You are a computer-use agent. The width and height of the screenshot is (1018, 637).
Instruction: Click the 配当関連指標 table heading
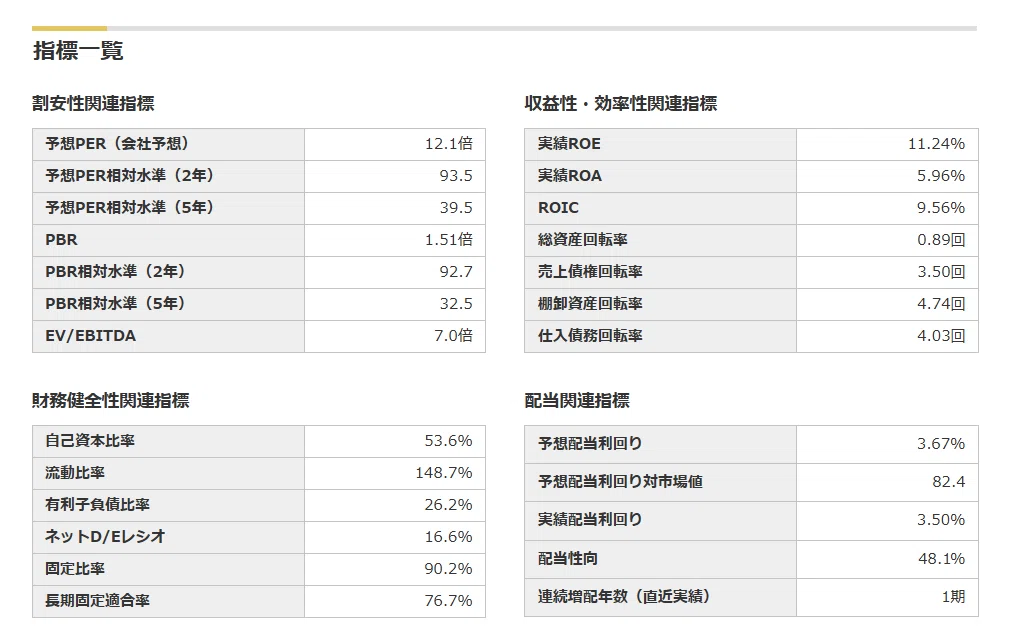[x=577, y=400]
